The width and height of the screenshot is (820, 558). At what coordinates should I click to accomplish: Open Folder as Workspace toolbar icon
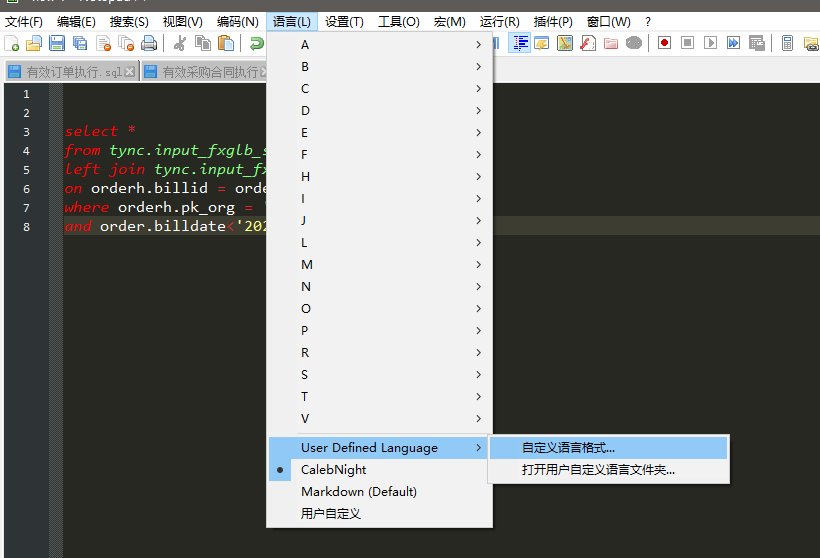coord(611,43)
